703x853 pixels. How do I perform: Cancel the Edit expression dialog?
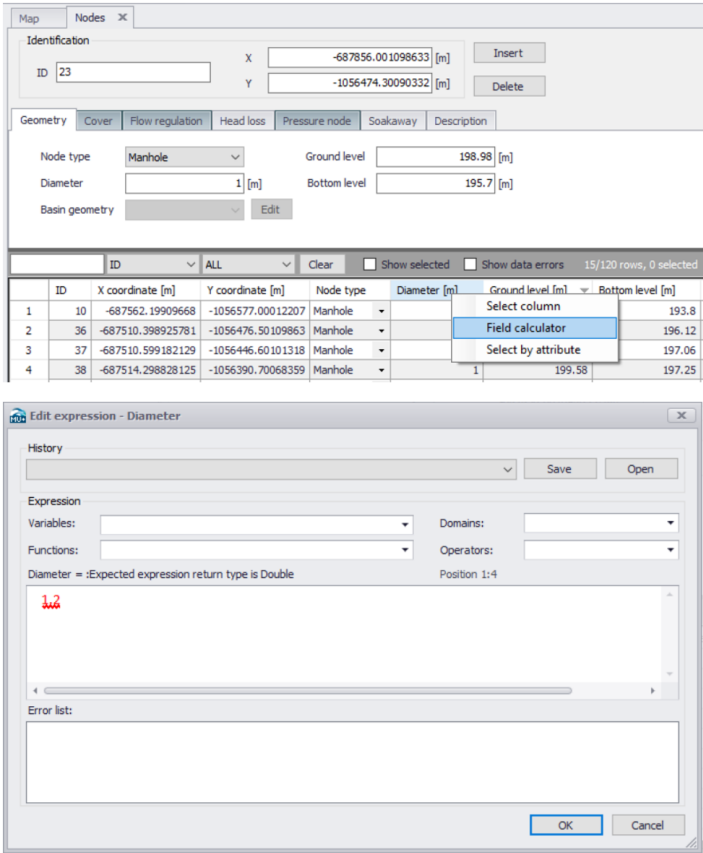(648, 825)
